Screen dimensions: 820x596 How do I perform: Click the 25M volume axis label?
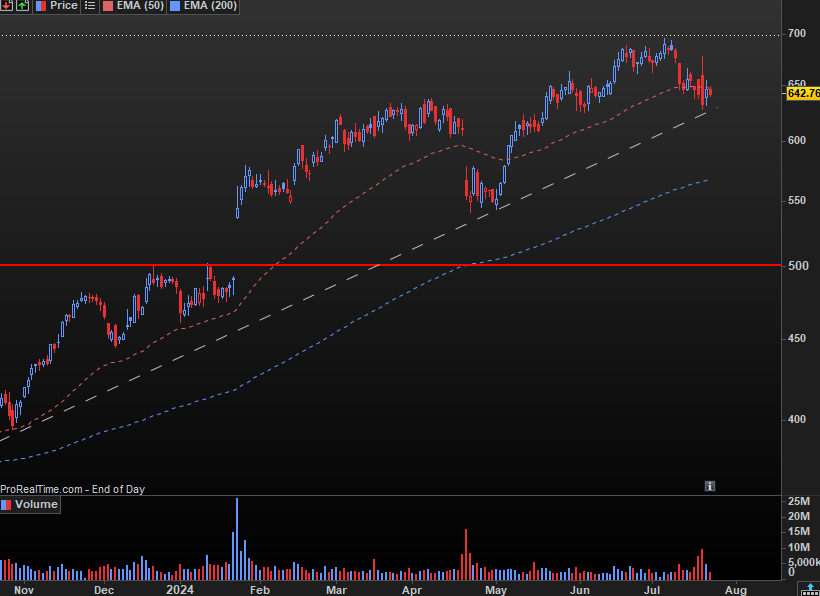pyautogui.click(x=799, y=501)
